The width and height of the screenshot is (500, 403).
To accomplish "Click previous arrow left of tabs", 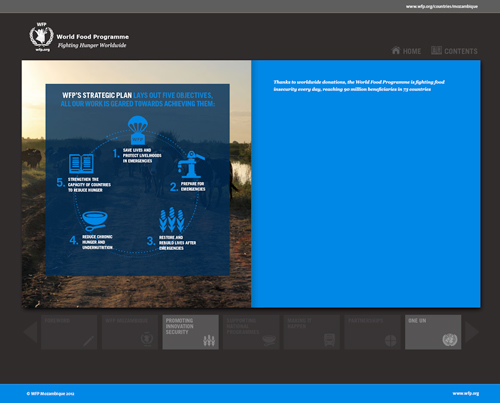I will (30, 332).
